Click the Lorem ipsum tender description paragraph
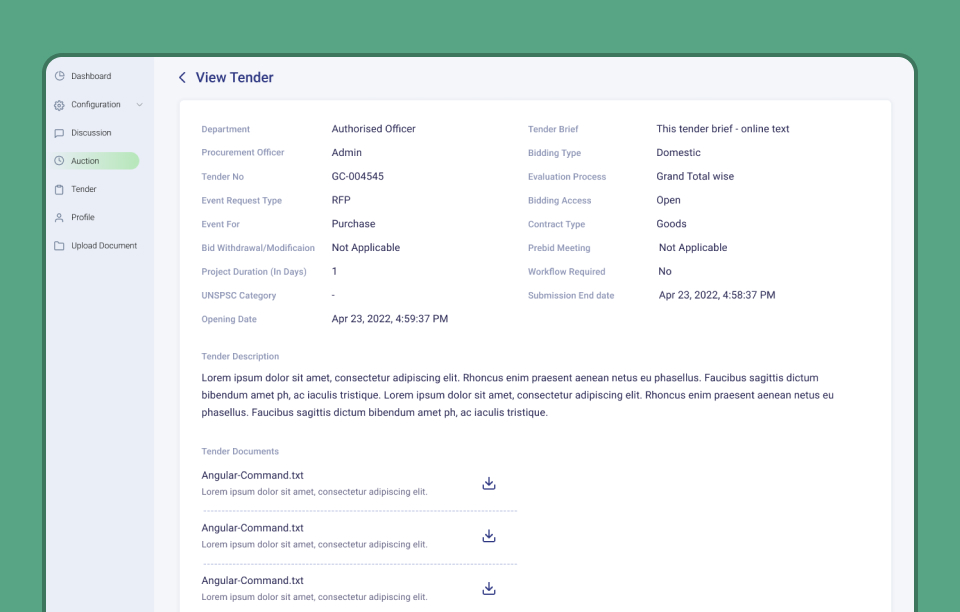This screenshot has width=960, height=612. [517, 395]
